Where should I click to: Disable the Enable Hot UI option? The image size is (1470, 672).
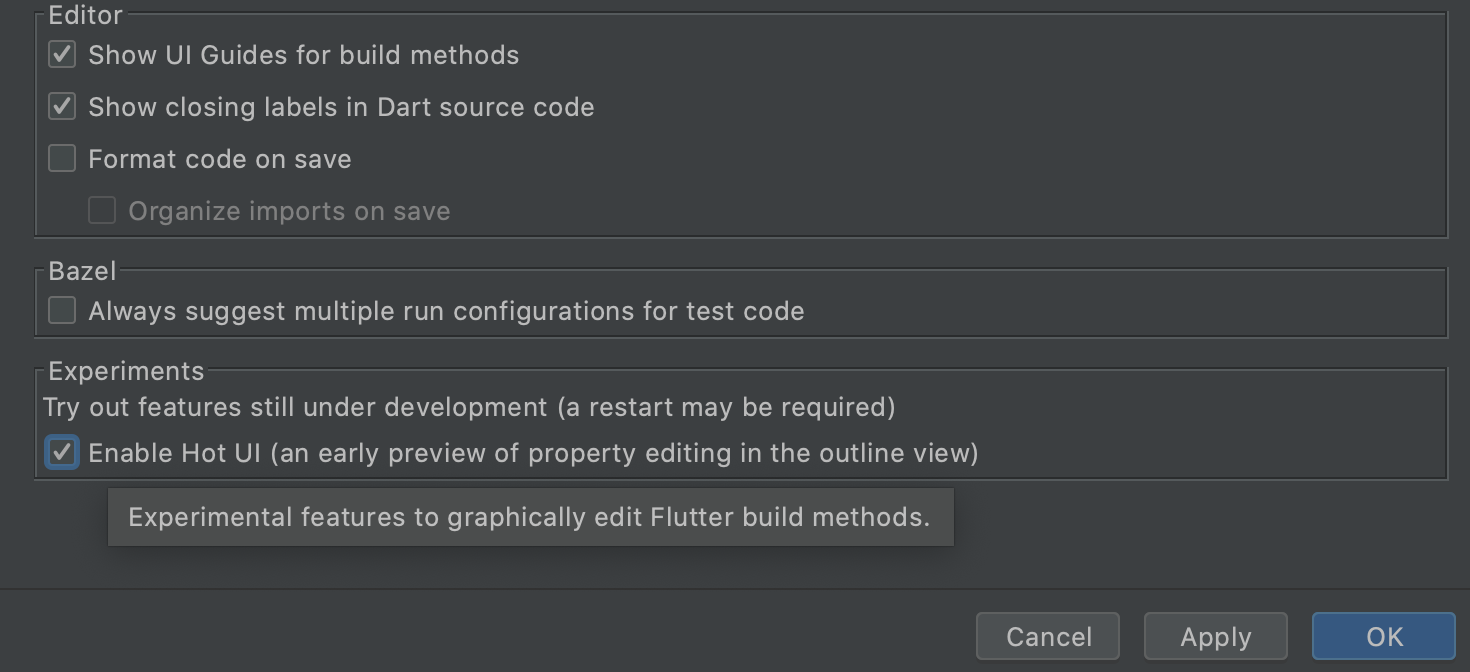point(61,452)
